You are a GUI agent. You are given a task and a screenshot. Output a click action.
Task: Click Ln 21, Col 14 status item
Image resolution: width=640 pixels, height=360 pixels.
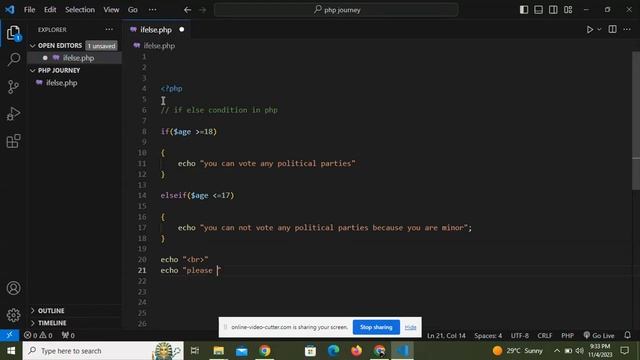pos(446,336)
